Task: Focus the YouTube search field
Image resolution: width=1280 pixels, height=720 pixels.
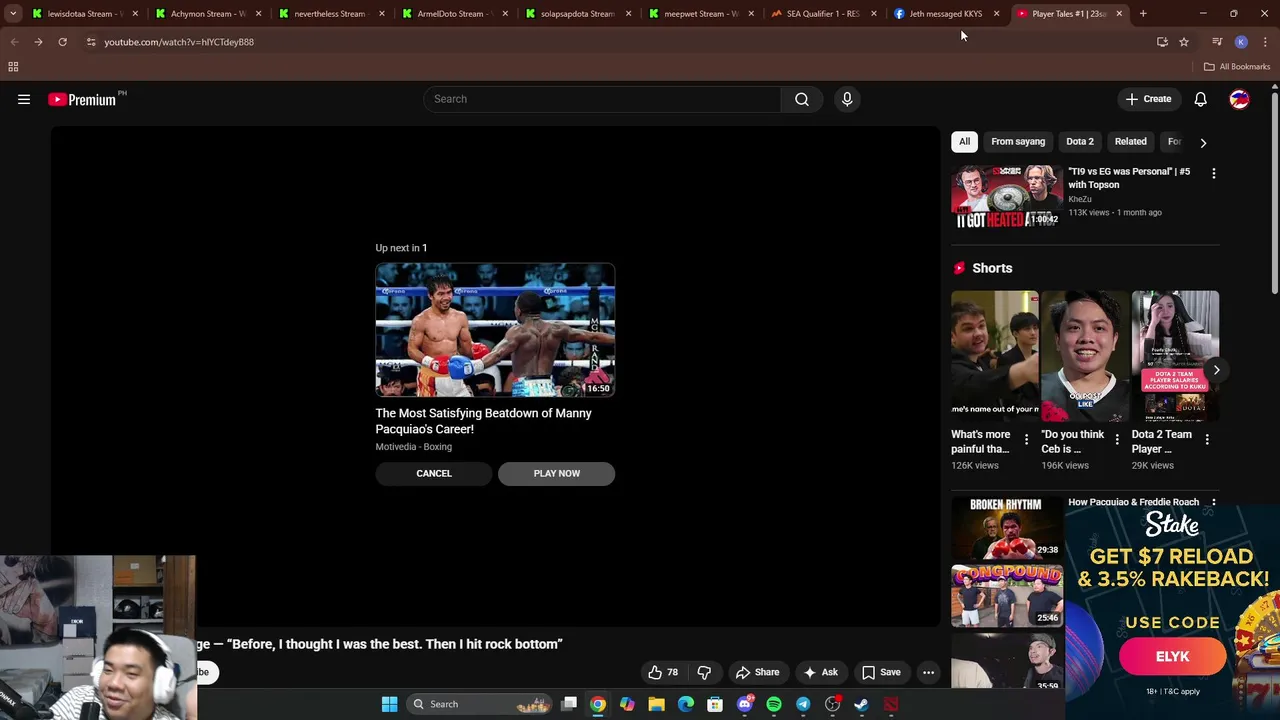Action: click(602, 99)
